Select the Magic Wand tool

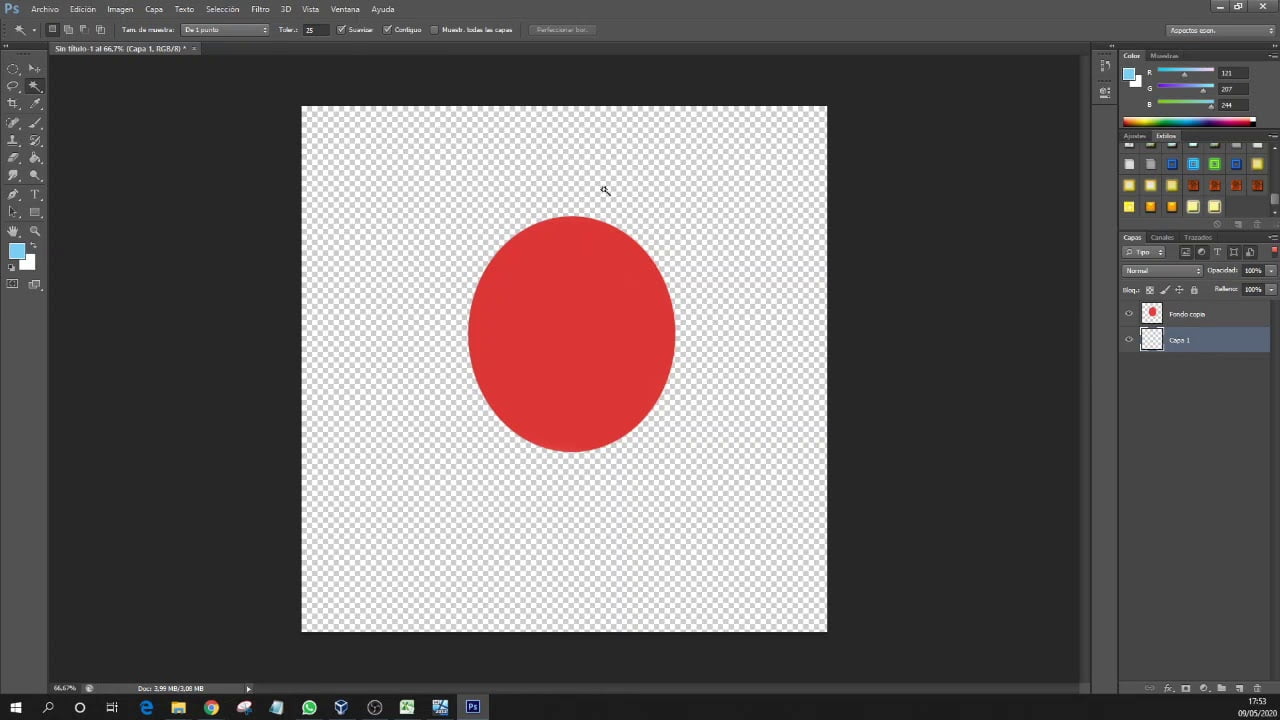point(35,86)
